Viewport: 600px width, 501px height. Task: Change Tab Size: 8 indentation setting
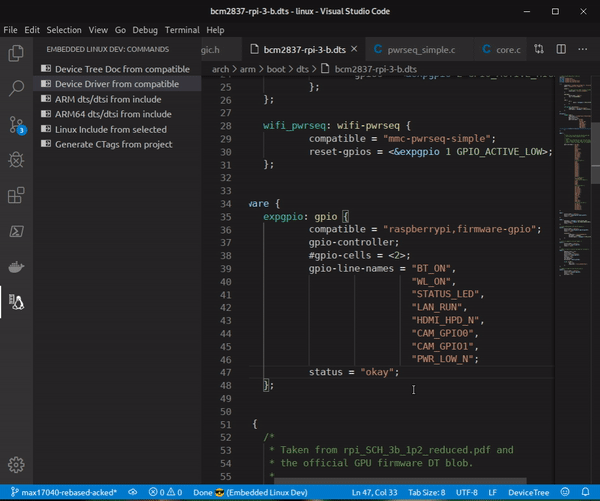pyautogui.click(x=427, y=493)
